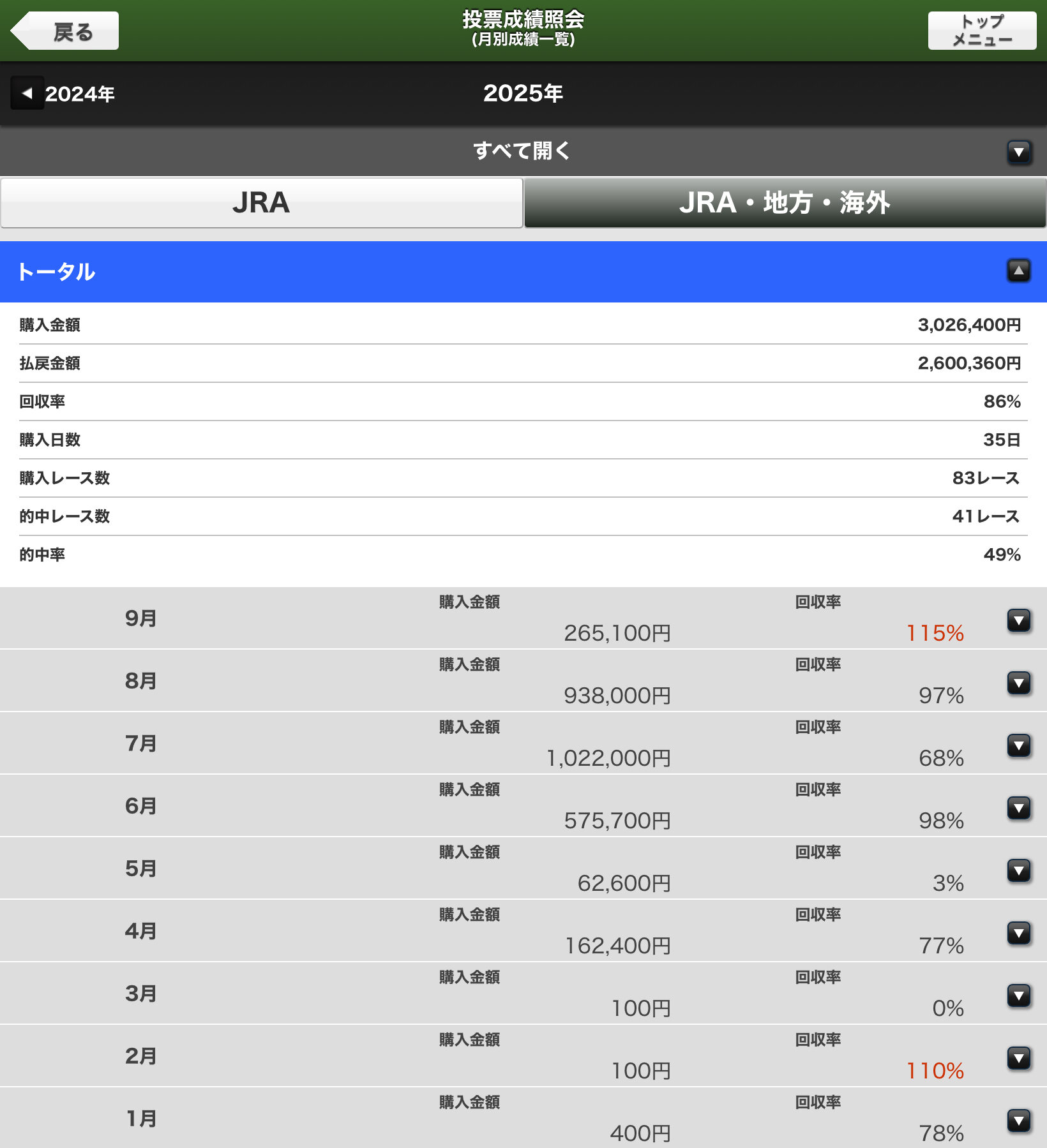
Task: Expand 5月 details arrow
Action: coord(1018,870)
